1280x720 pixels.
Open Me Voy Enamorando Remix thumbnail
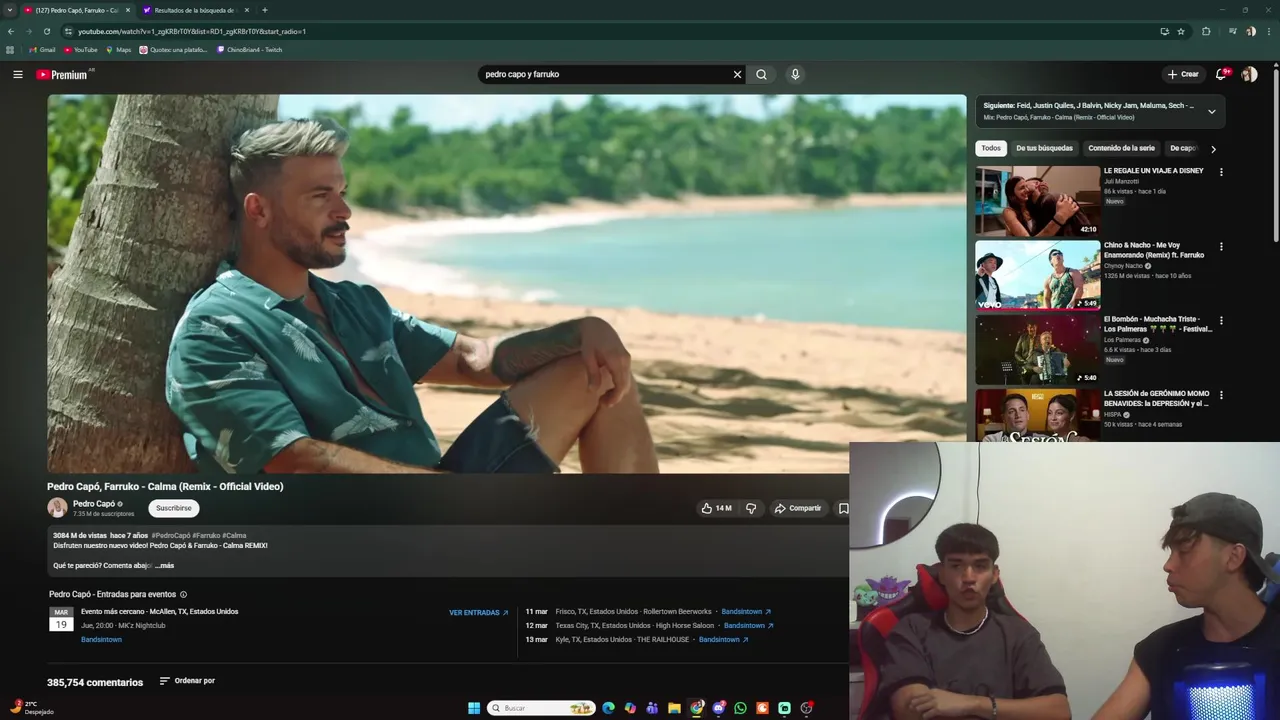[x=1037, y=275]
